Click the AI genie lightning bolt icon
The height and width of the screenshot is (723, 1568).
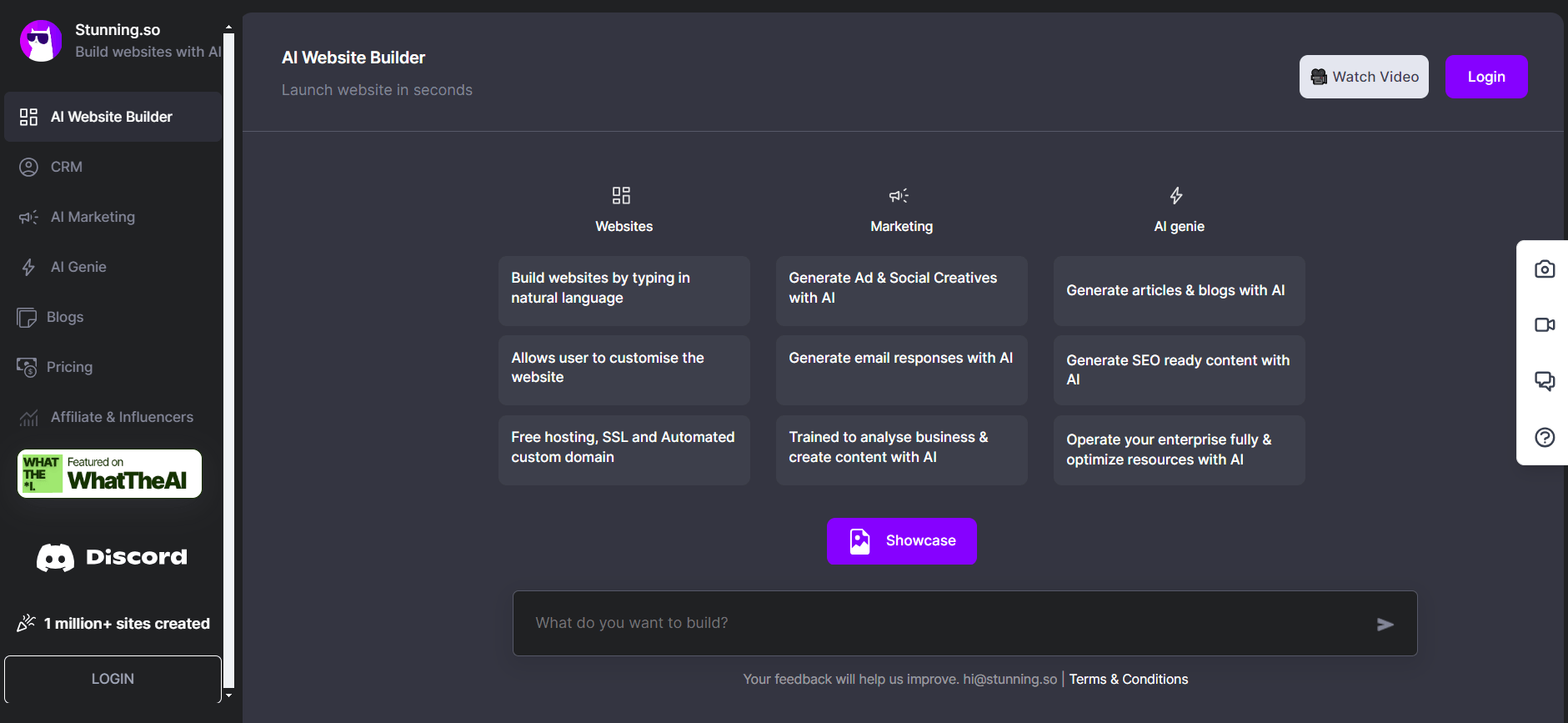click(x=1176, y=196)
